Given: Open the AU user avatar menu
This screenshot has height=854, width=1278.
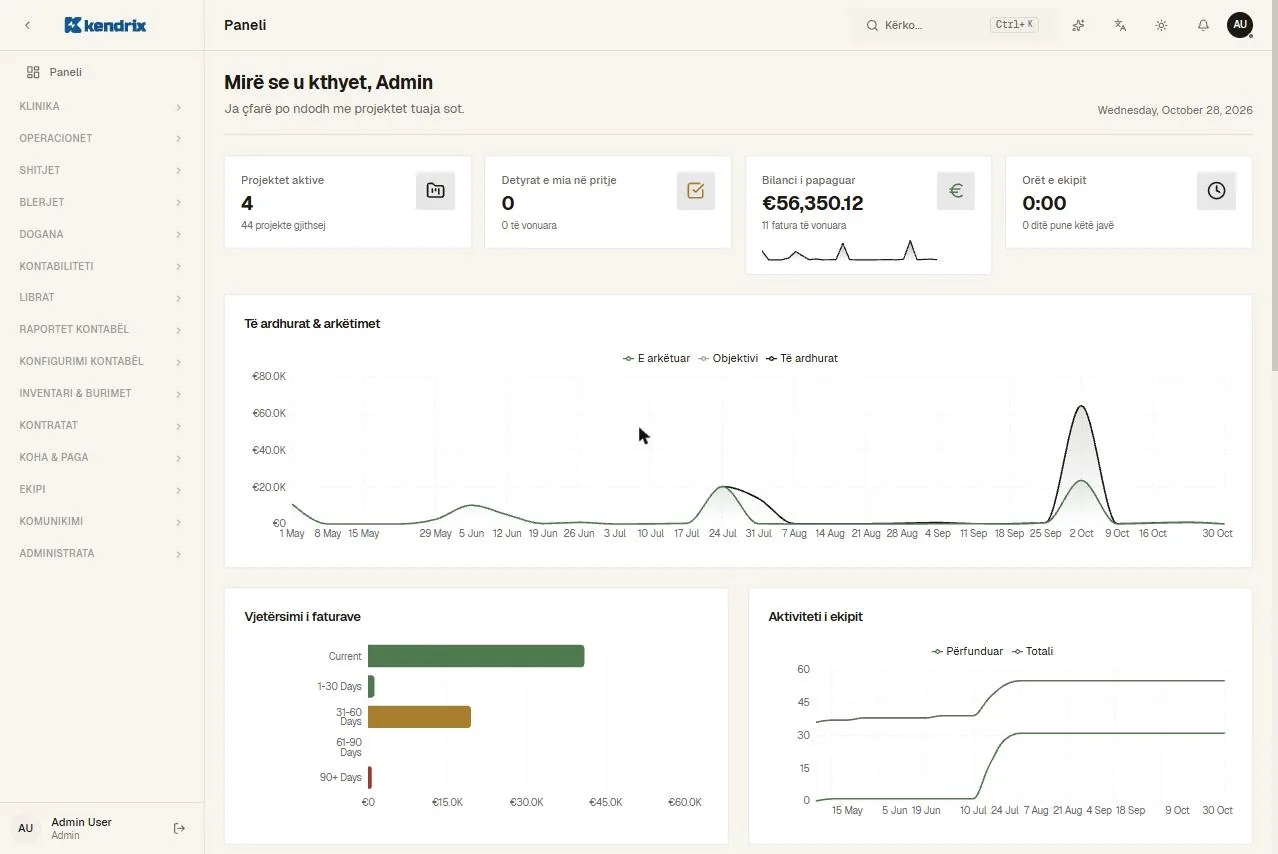Looking at the screenshot, I should point(1240,25).
